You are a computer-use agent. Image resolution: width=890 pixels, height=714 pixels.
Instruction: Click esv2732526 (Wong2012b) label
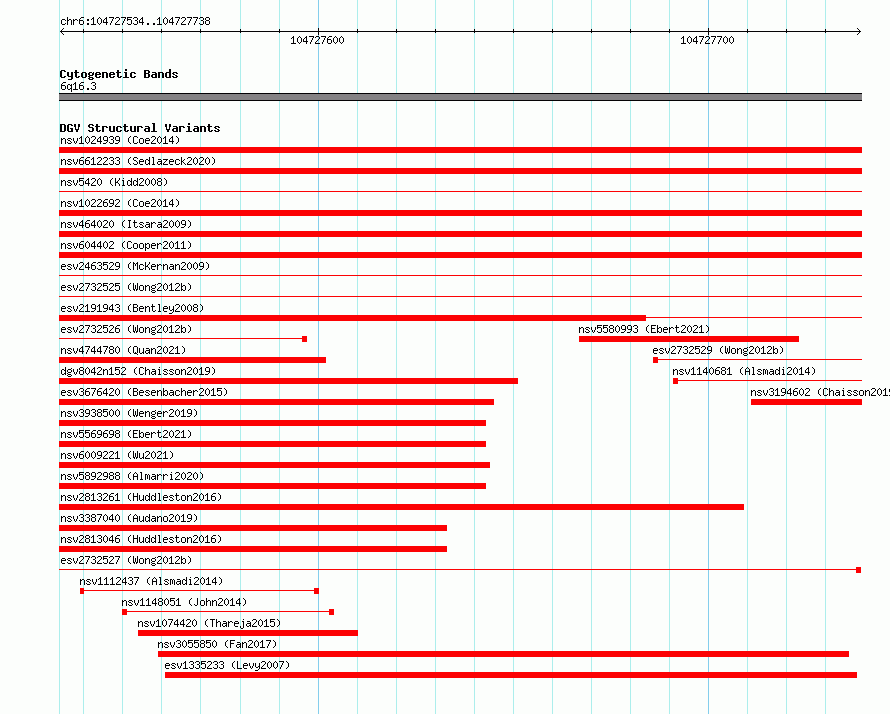126,329
